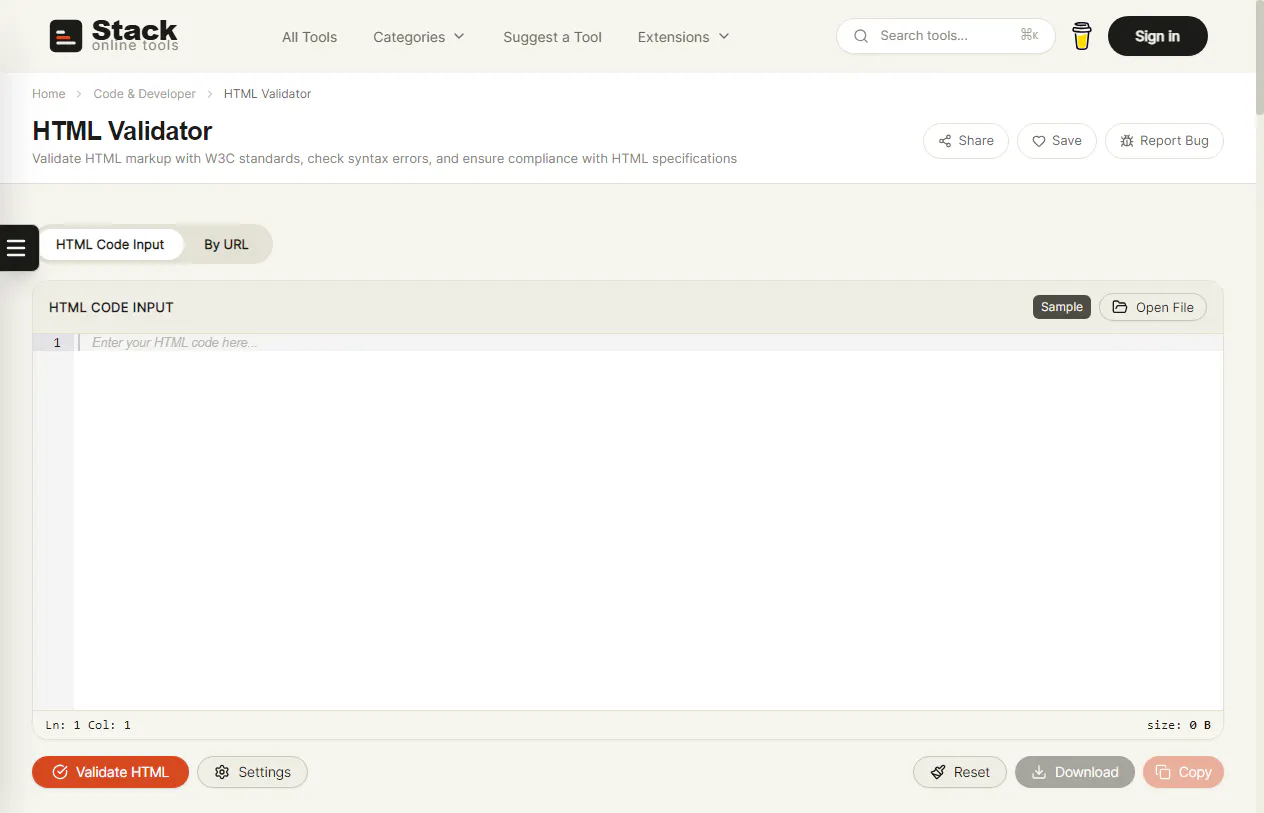Screen dimensions: 1264x813
Task: Open Suggest a Tool page
Action: [x=552, y=37]
